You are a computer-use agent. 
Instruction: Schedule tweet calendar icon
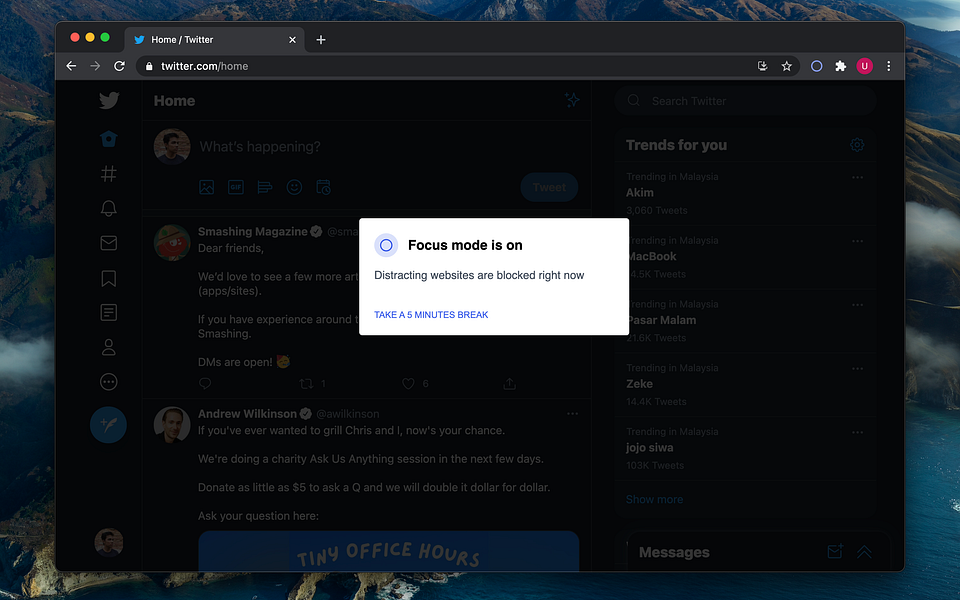click(323, 187)
